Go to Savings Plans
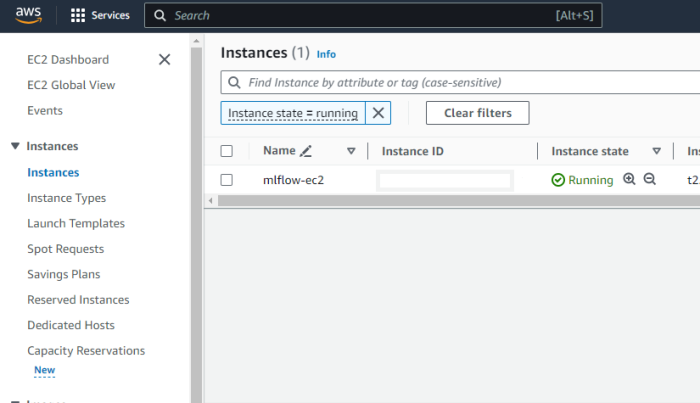 (x=64, y=274)
